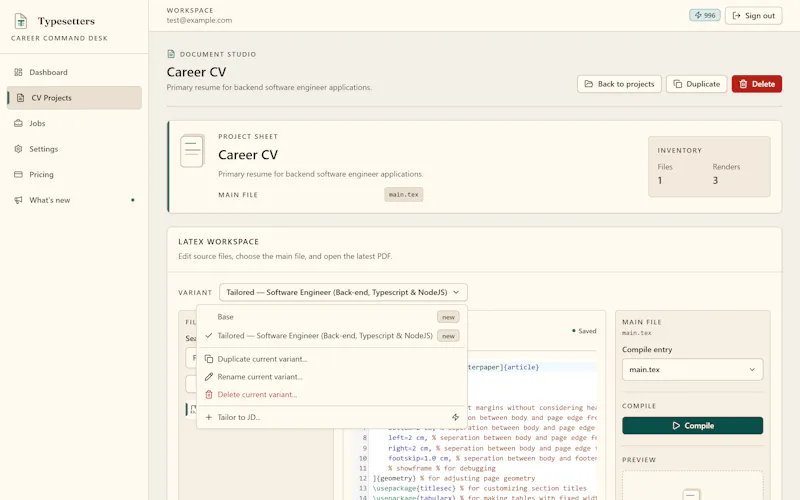This screenshot has height=500, width=800.
Task: Click the What's new megaphone icon
Action: click(x=18, y=200)
